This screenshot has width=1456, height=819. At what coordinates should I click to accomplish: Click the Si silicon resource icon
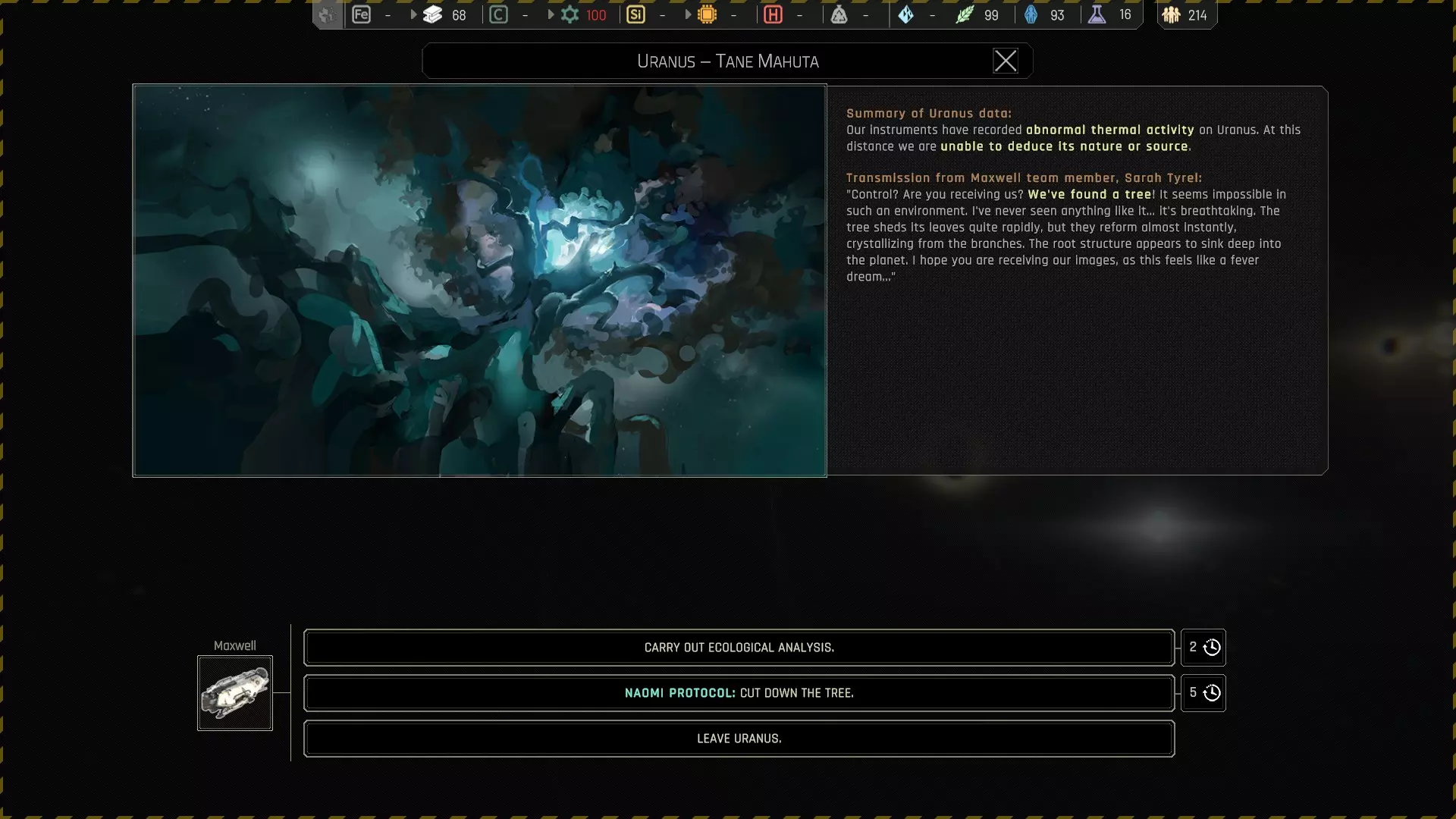pyautogui.click(x=635, y=14)
